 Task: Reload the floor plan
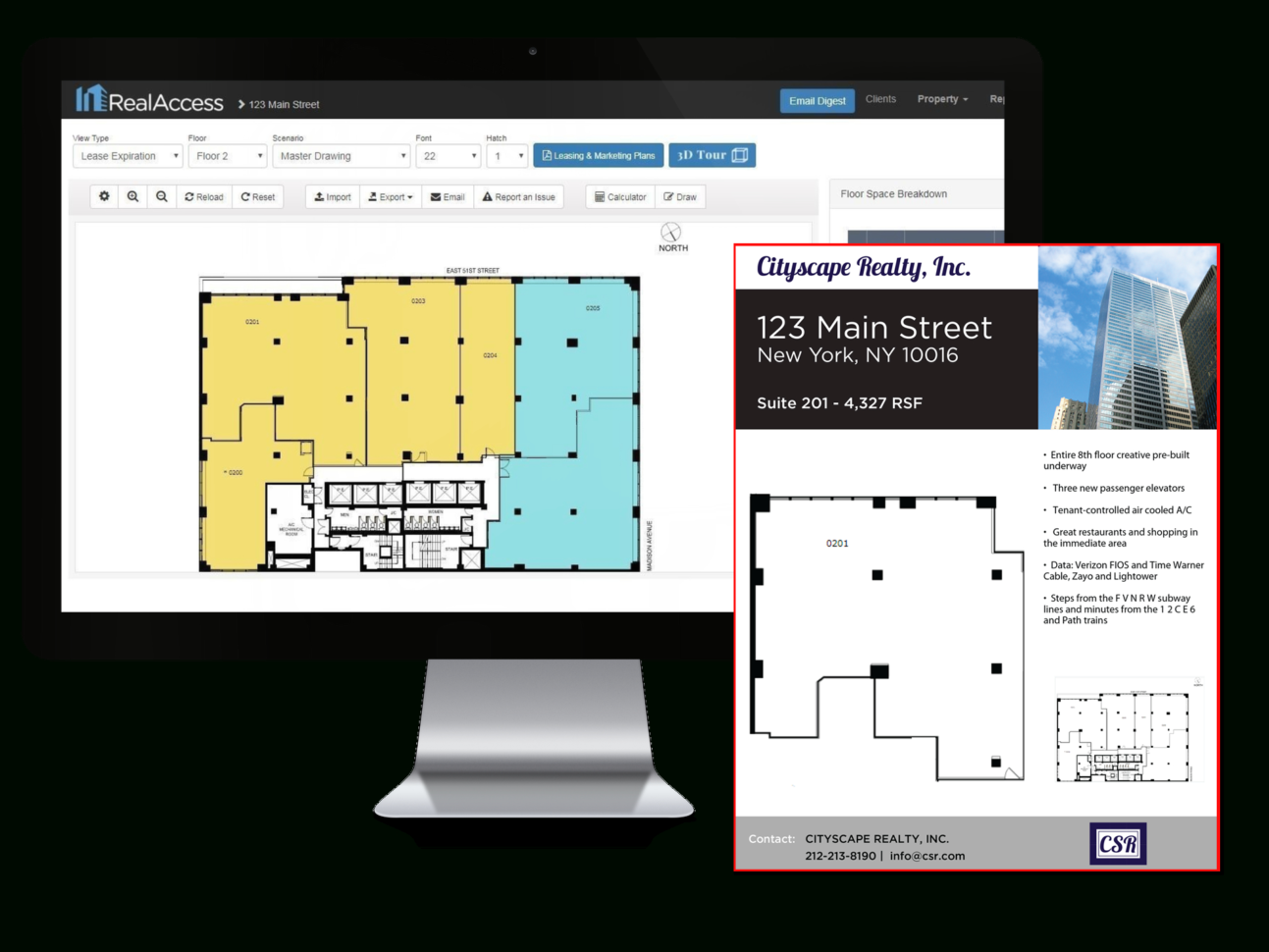click(x=204, y=197)
